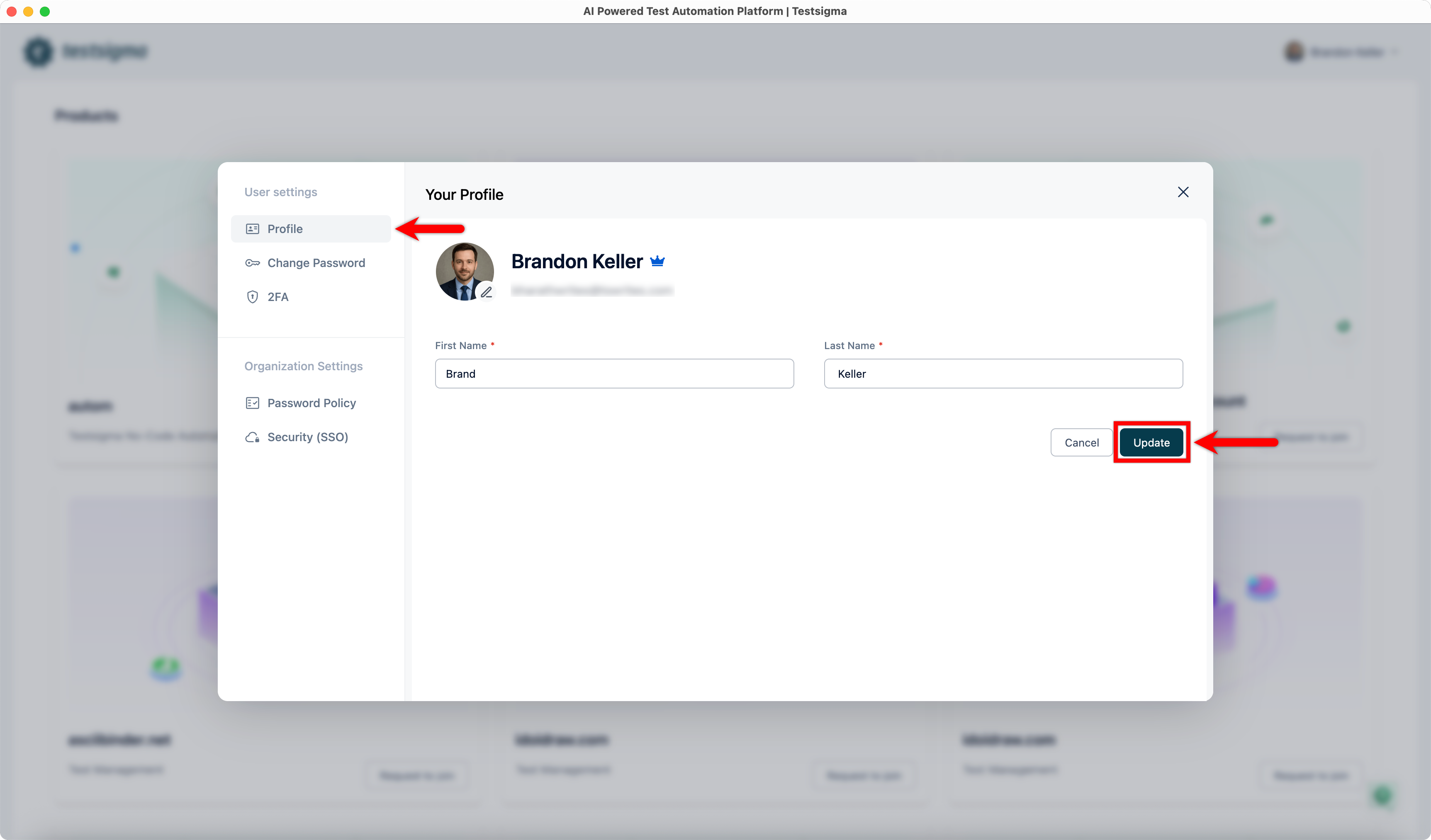This screenshot has height=840, width=1431.
Task: Go to the 2FA settings section
Action: click(x=277, y=297)
